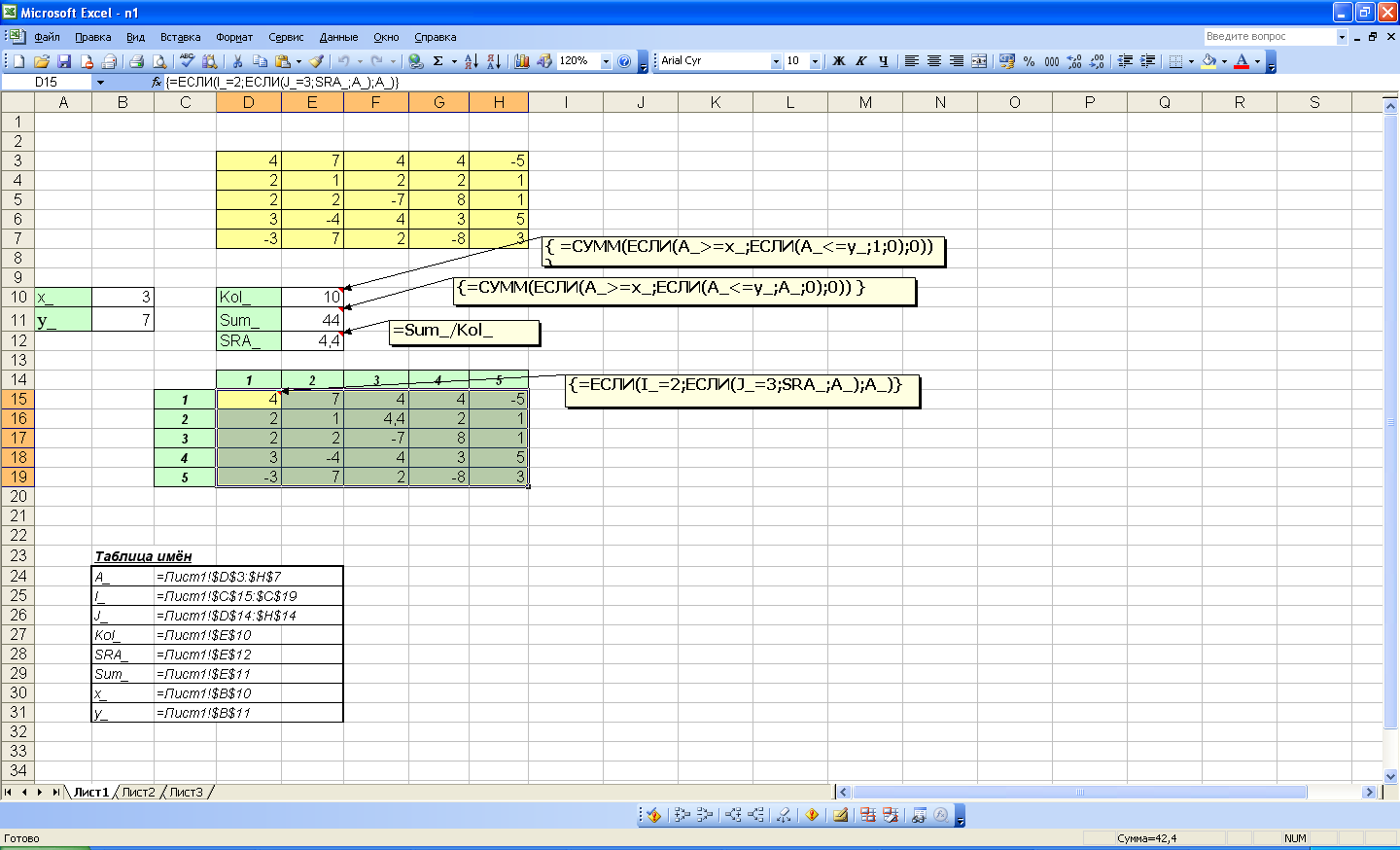Open the Watch Window binoculars icon
The image size is (1400, 850).
click(x=919, y=815)
